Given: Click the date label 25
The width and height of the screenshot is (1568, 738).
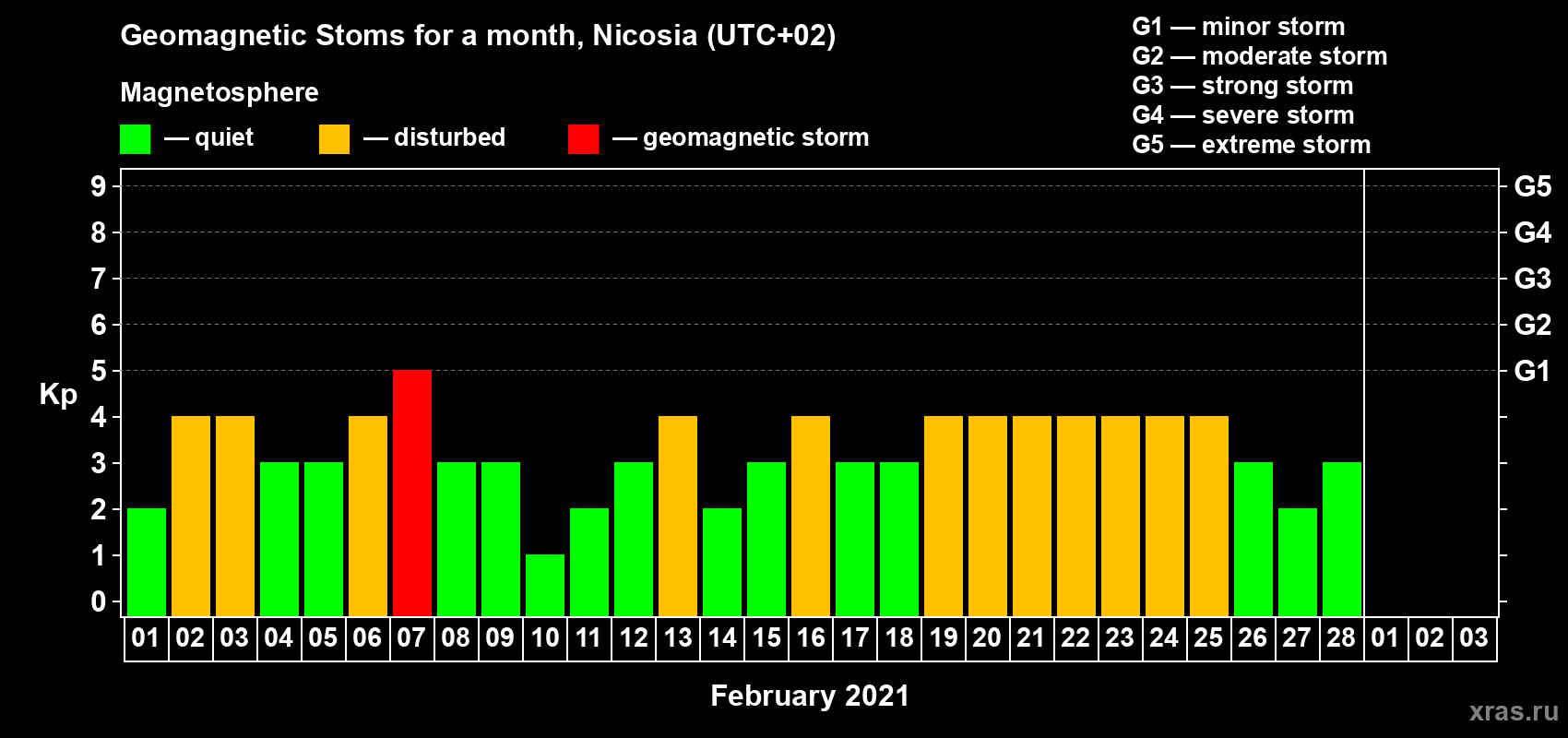Looking at the screenshot, I should pos(1208,638).
